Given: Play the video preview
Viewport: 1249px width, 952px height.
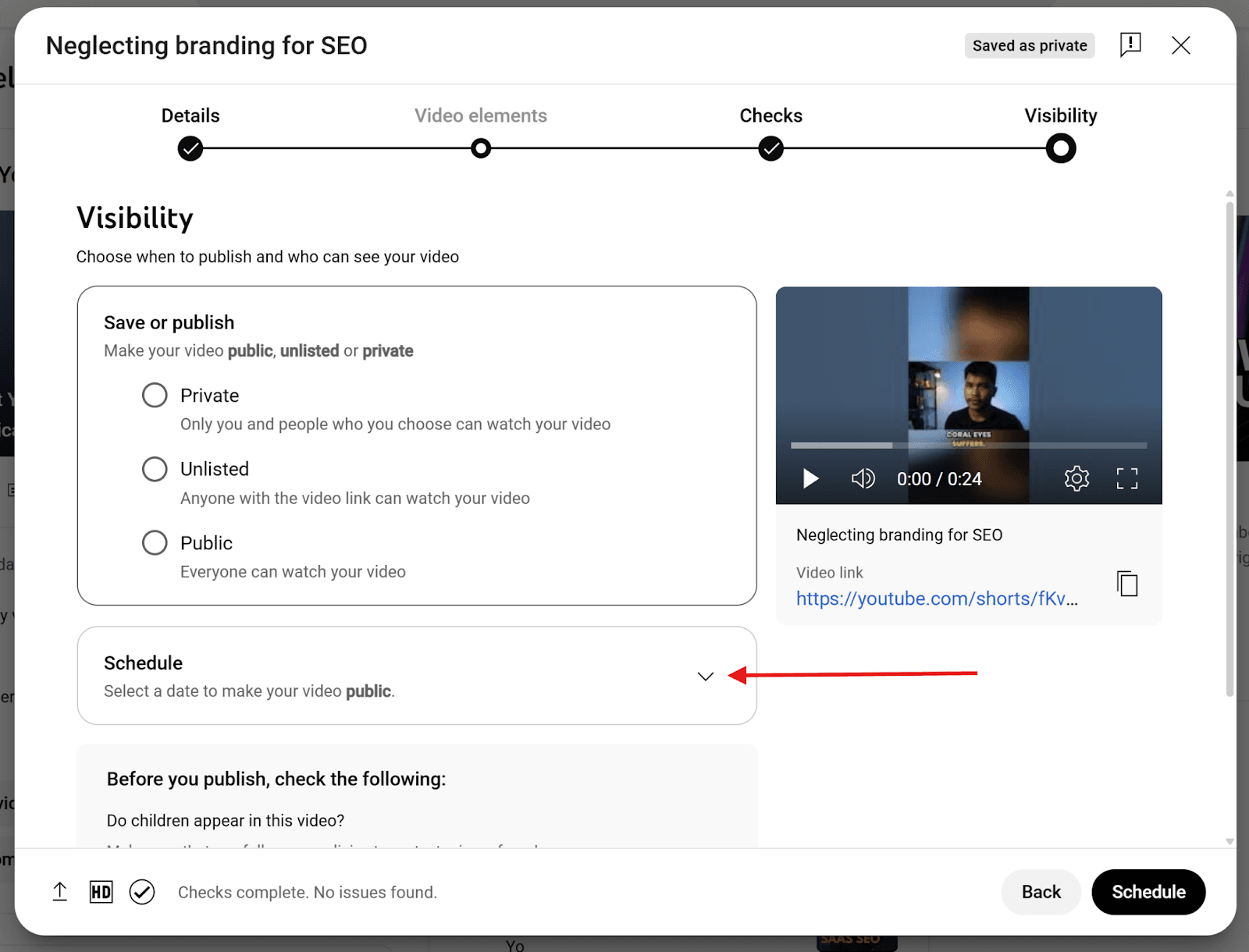Looking at the screenshot, I should (x=811, y=478).
